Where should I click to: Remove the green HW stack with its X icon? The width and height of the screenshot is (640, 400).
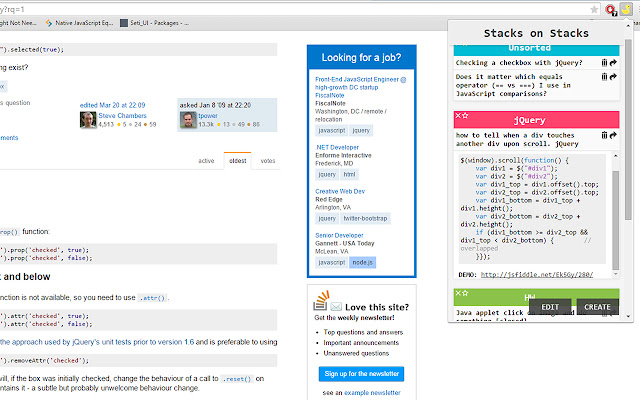point(458,293)
